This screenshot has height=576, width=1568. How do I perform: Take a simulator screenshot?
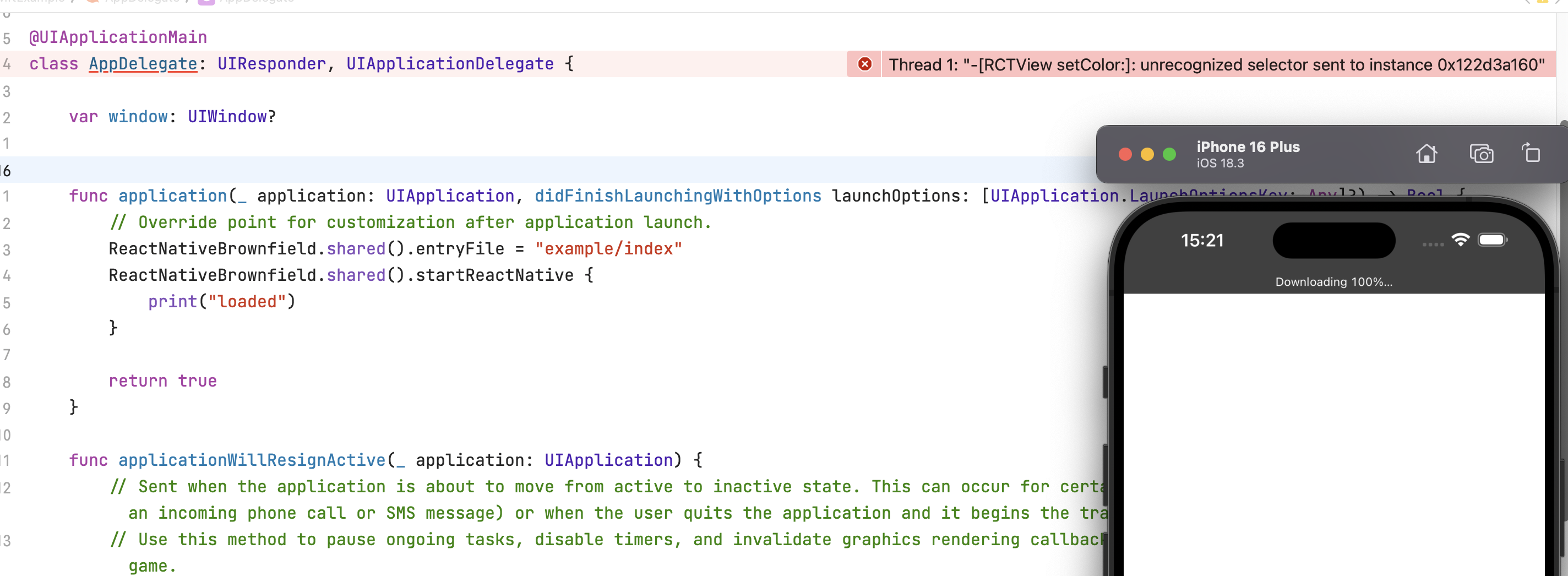coord(1481,154)
